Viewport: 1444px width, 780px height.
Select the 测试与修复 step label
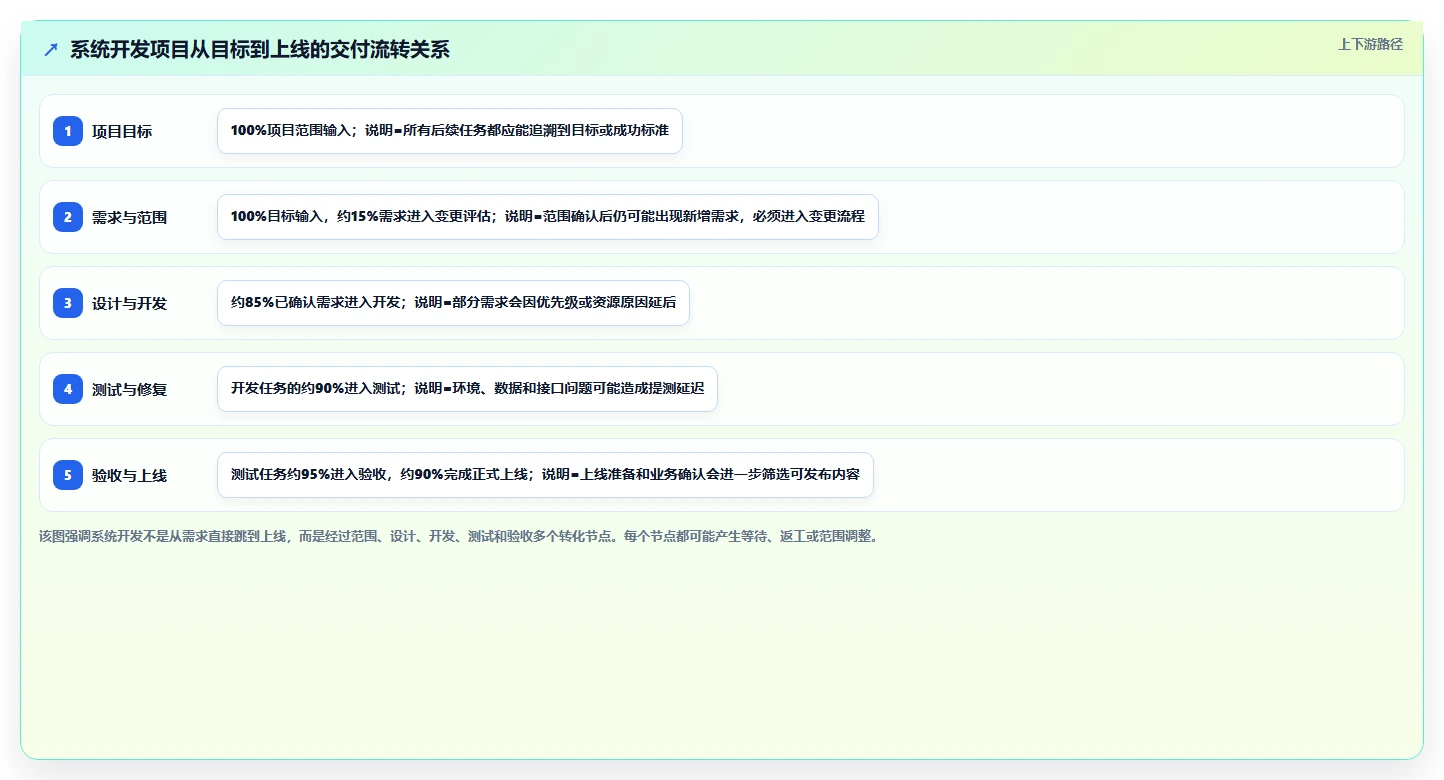point(129,389)
